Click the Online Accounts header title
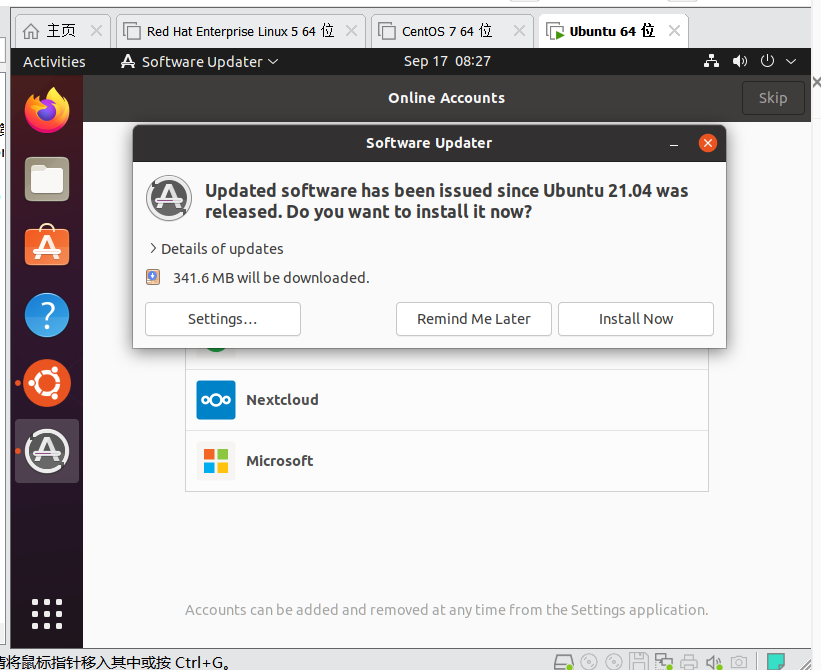Viewport: 821px width, 670px height. (x=447, y=98)
